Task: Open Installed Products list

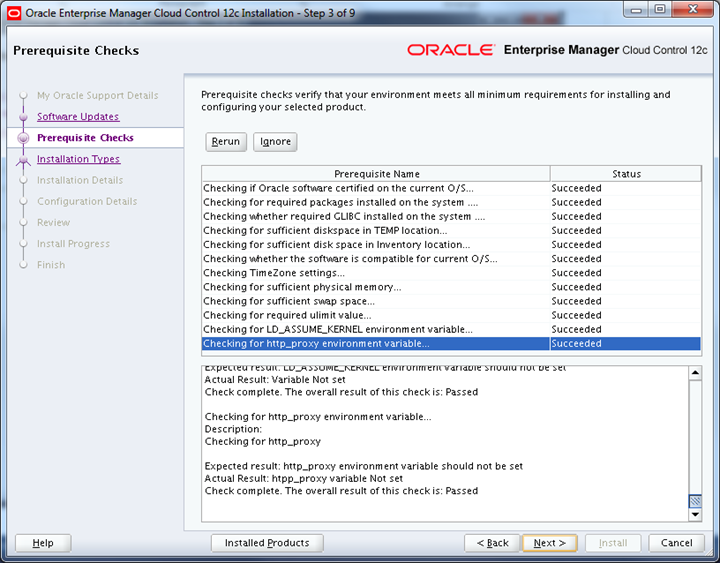Action: (267, 543)
